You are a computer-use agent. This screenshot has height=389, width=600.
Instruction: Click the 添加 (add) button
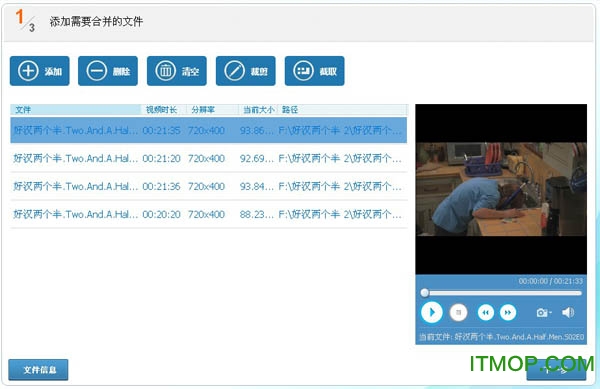[x=40, y=71]
